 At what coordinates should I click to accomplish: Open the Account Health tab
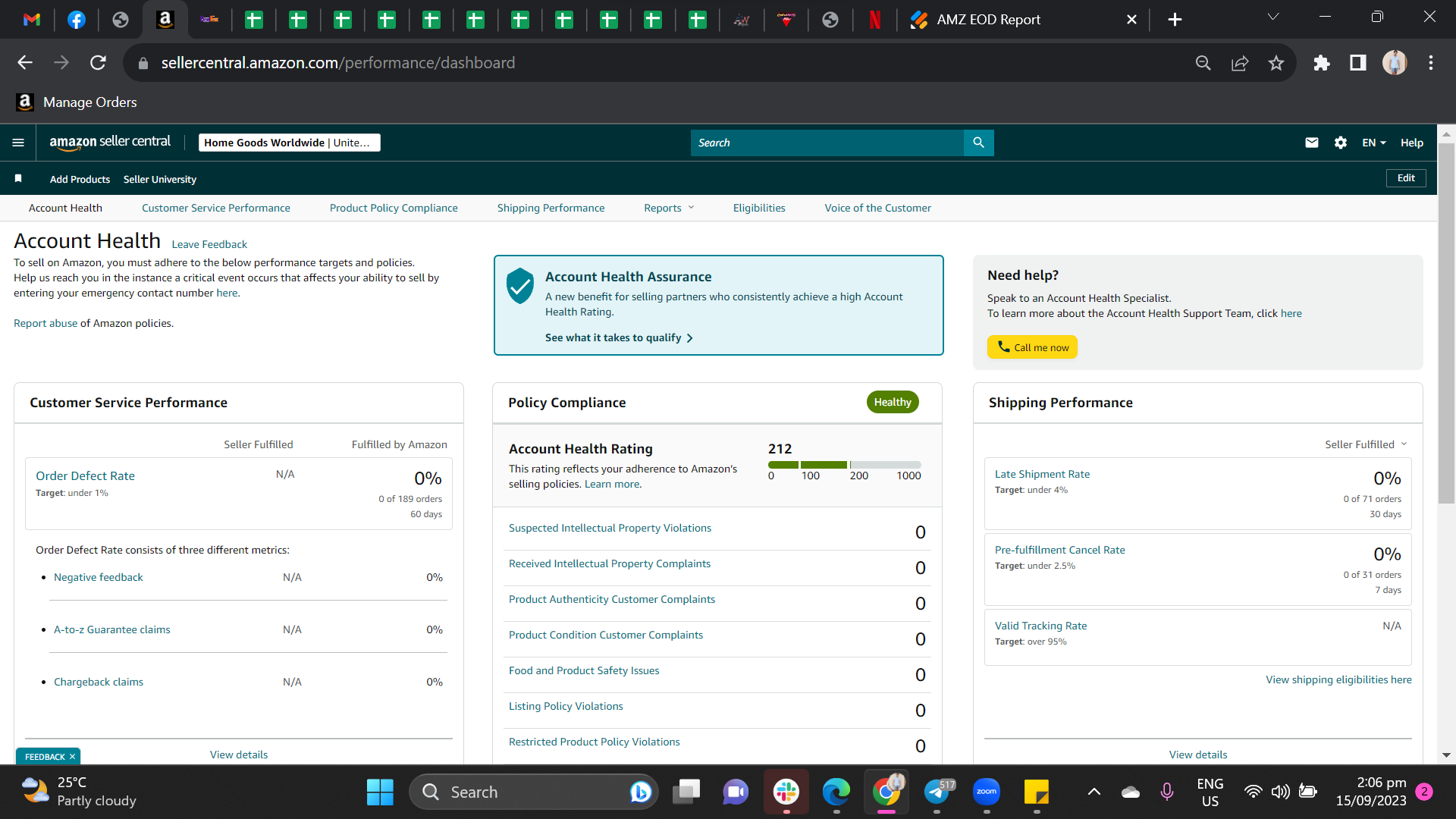point(65,208)
